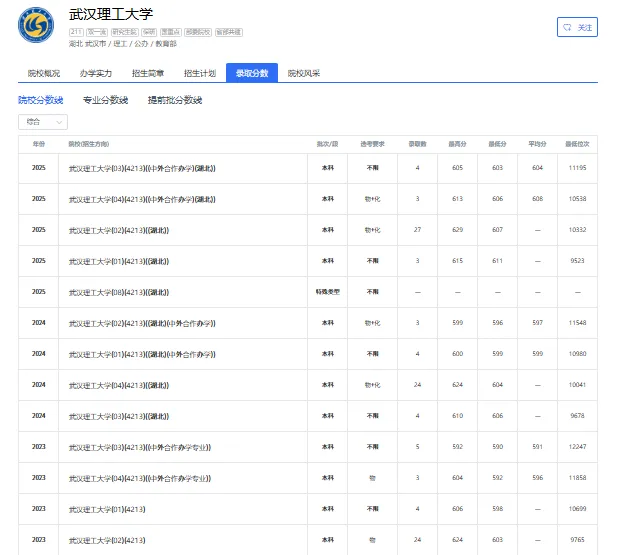The image size is (630, 555).
Task: Click the average score 608 cell
Action: [537, 199]
